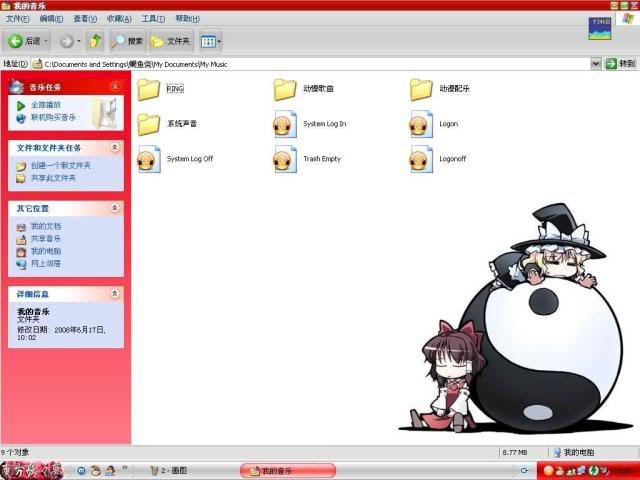Click the Start button on taskbar
This screenshot has width=640, height=480.
(x=31, y=471)
